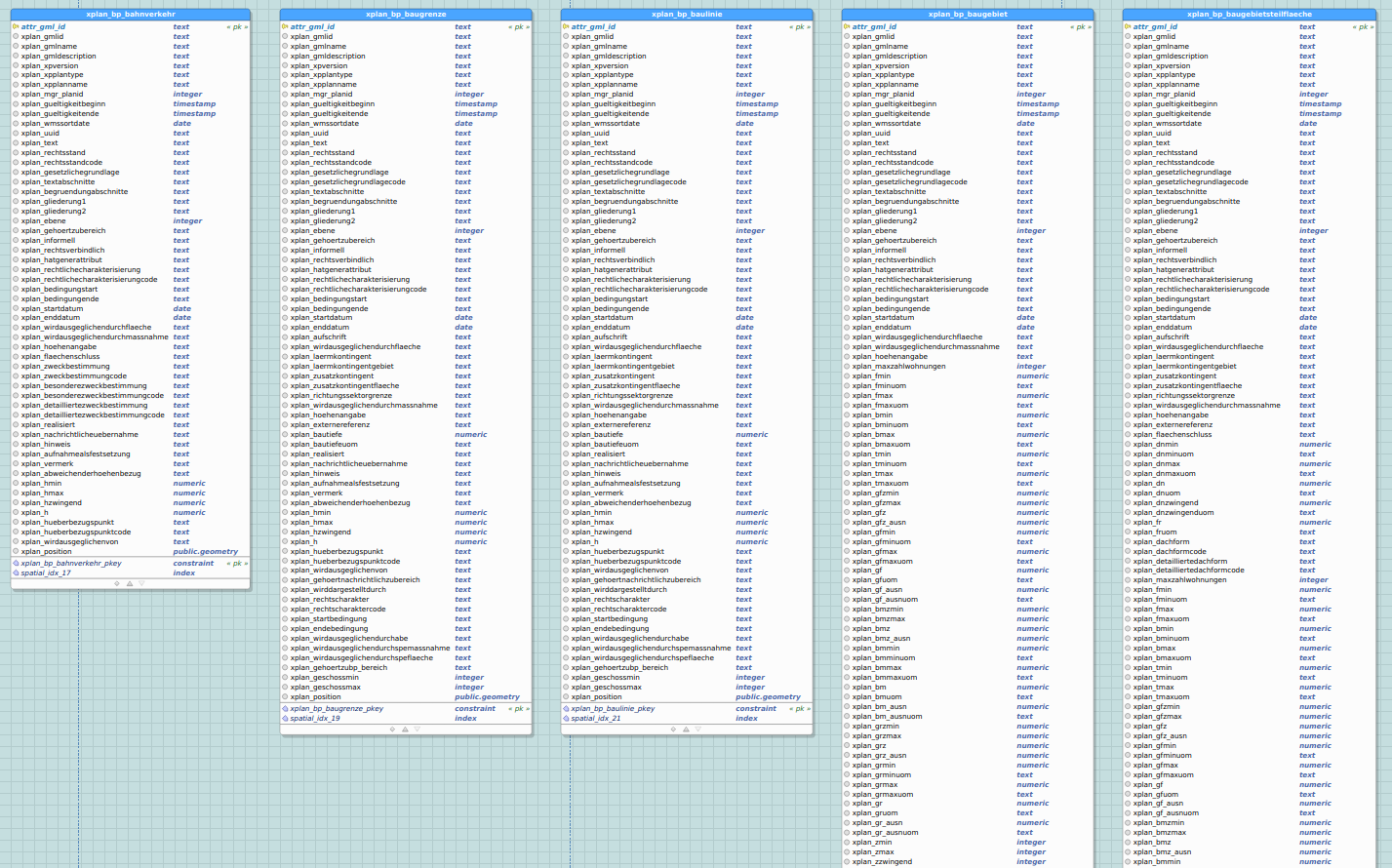Click column icon of xplan_maxzahlwohnungen in xplan_bp_baugebiet

847,367
